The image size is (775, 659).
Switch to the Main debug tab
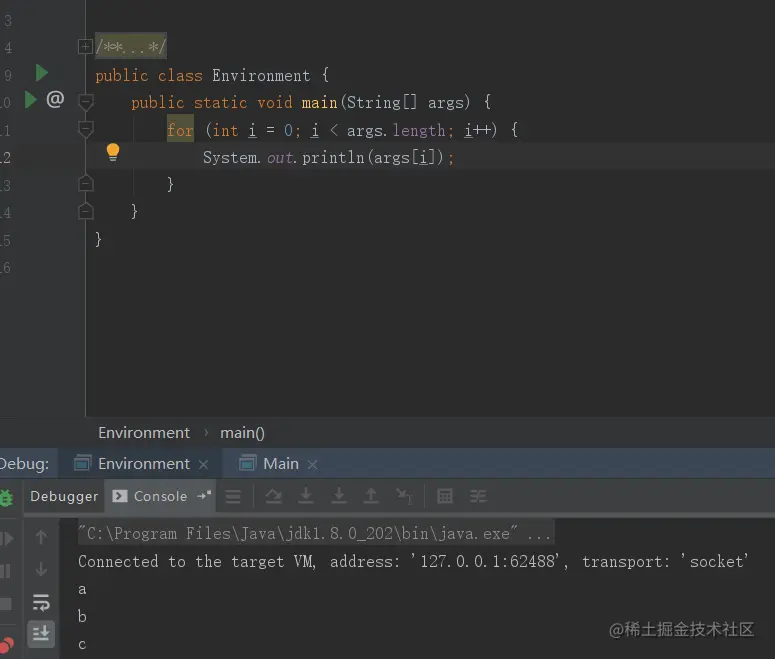coord(280,464)
